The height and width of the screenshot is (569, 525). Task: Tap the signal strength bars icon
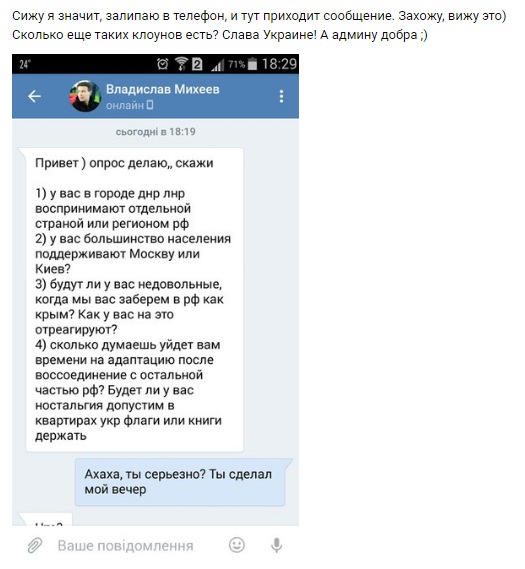(218, 66)
